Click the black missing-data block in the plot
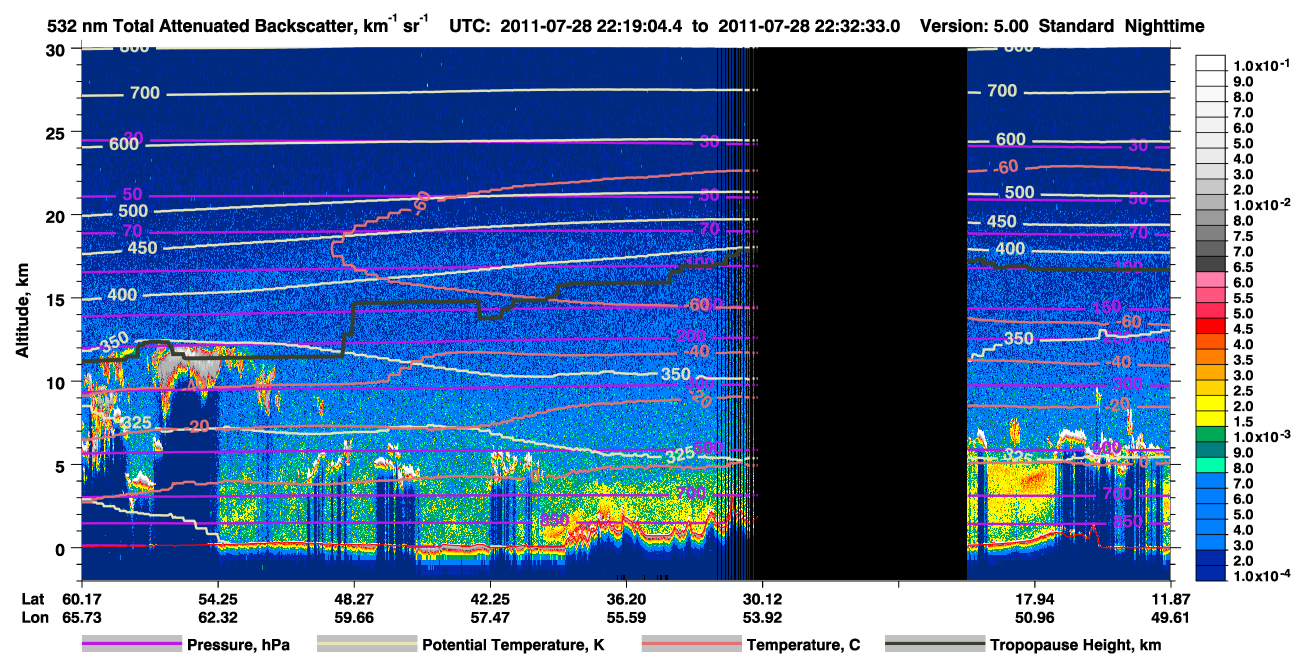 [860, 313]
